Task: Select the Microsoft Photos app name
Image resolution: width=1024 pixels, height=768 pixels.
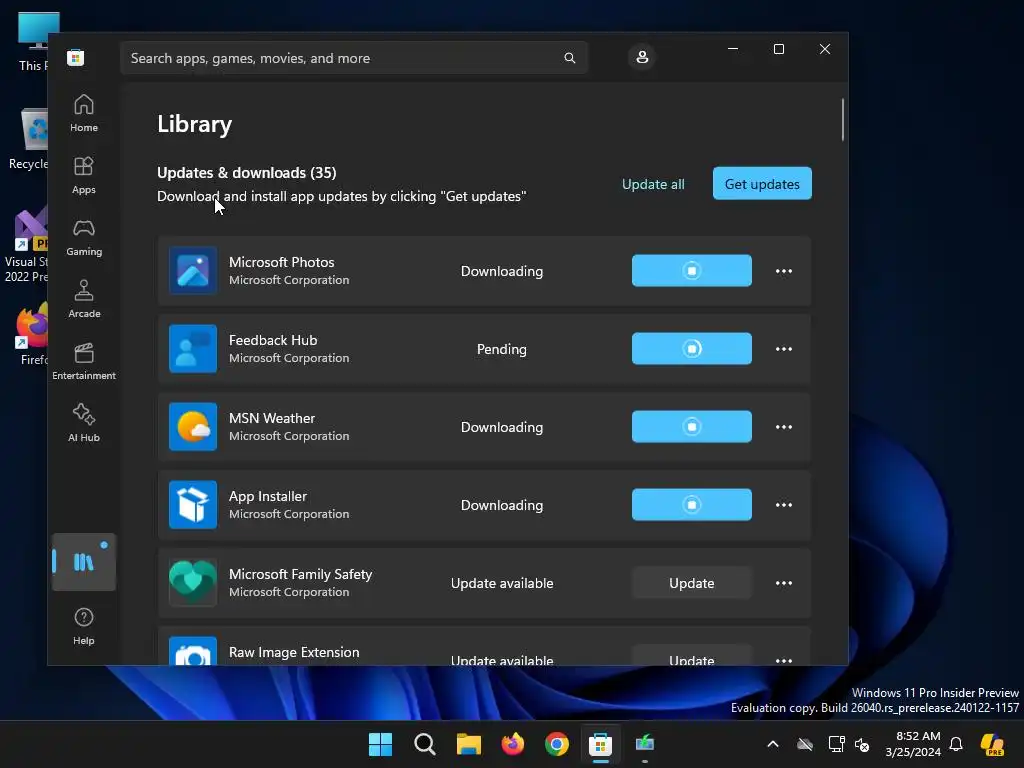Action: (x=281, y=262)
